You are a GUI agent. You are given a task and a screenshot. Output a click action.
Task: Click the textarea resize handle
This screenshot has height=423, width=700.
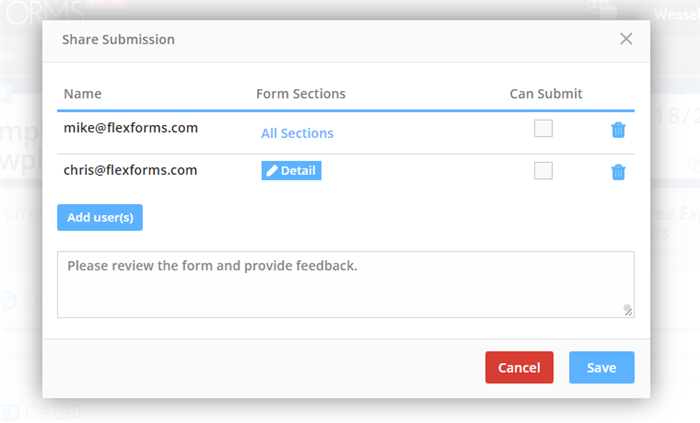[628, 310]
